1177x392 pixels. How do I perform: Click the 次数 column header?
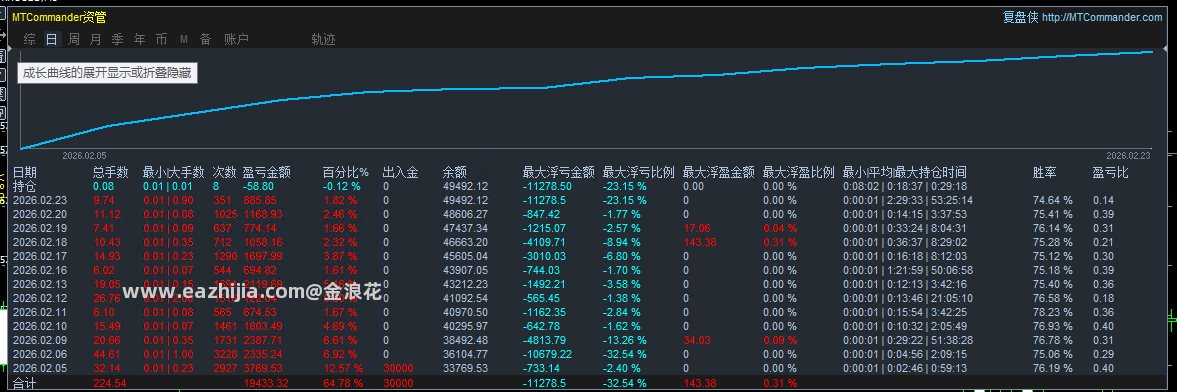coord(224,173)
